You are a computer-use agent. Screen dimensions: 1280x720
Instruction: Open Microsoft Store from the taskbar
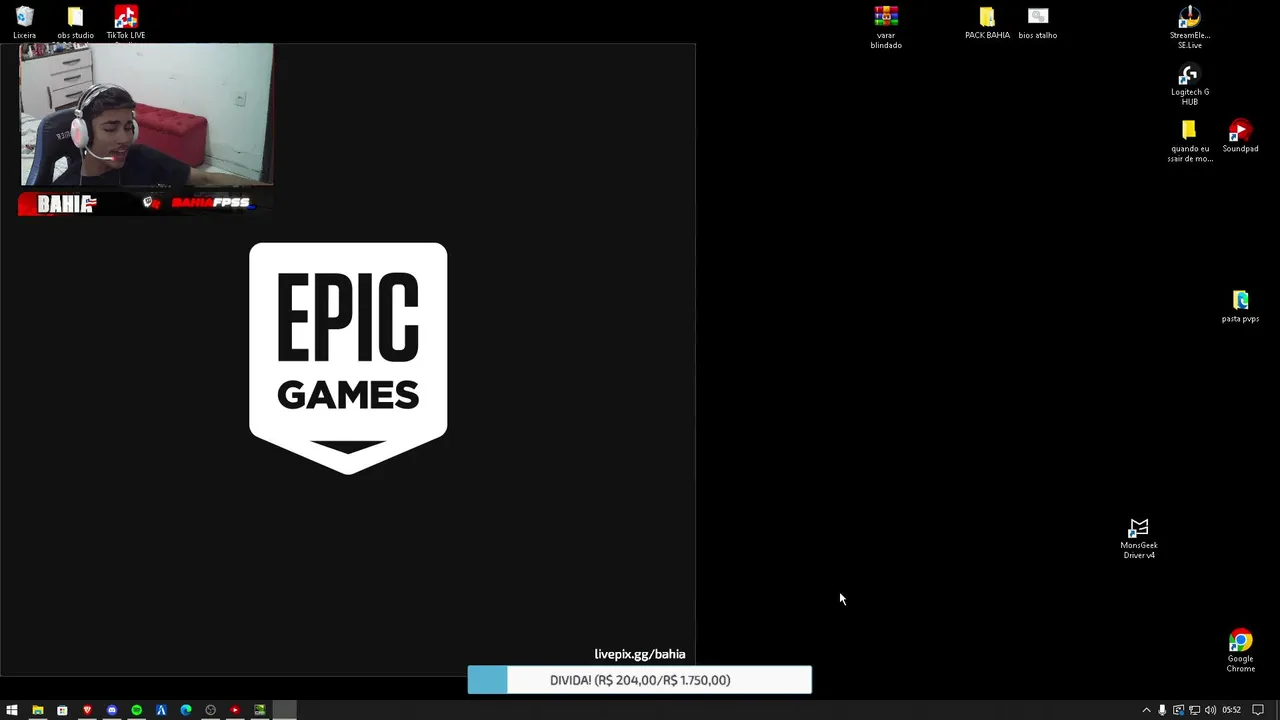click(x=62, y=710)
